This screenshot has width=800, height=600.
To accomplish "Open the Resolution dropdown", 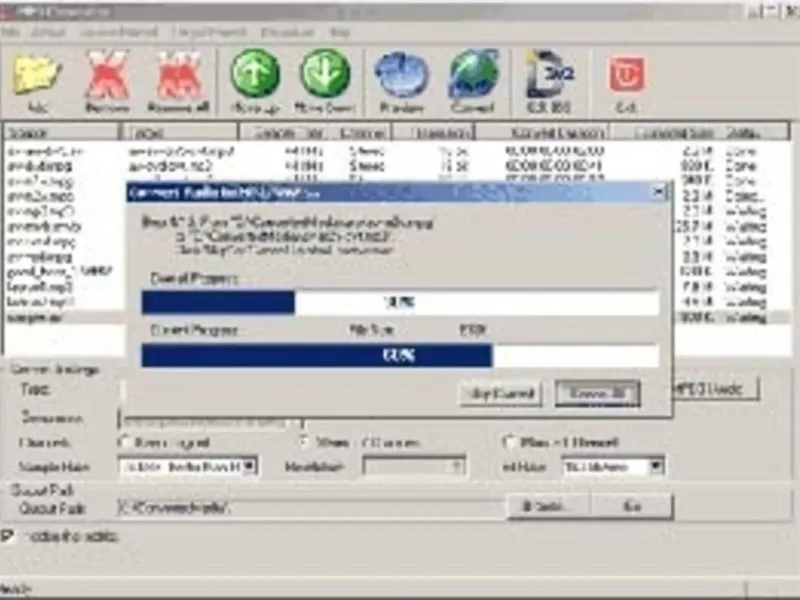I will [457, 466].
